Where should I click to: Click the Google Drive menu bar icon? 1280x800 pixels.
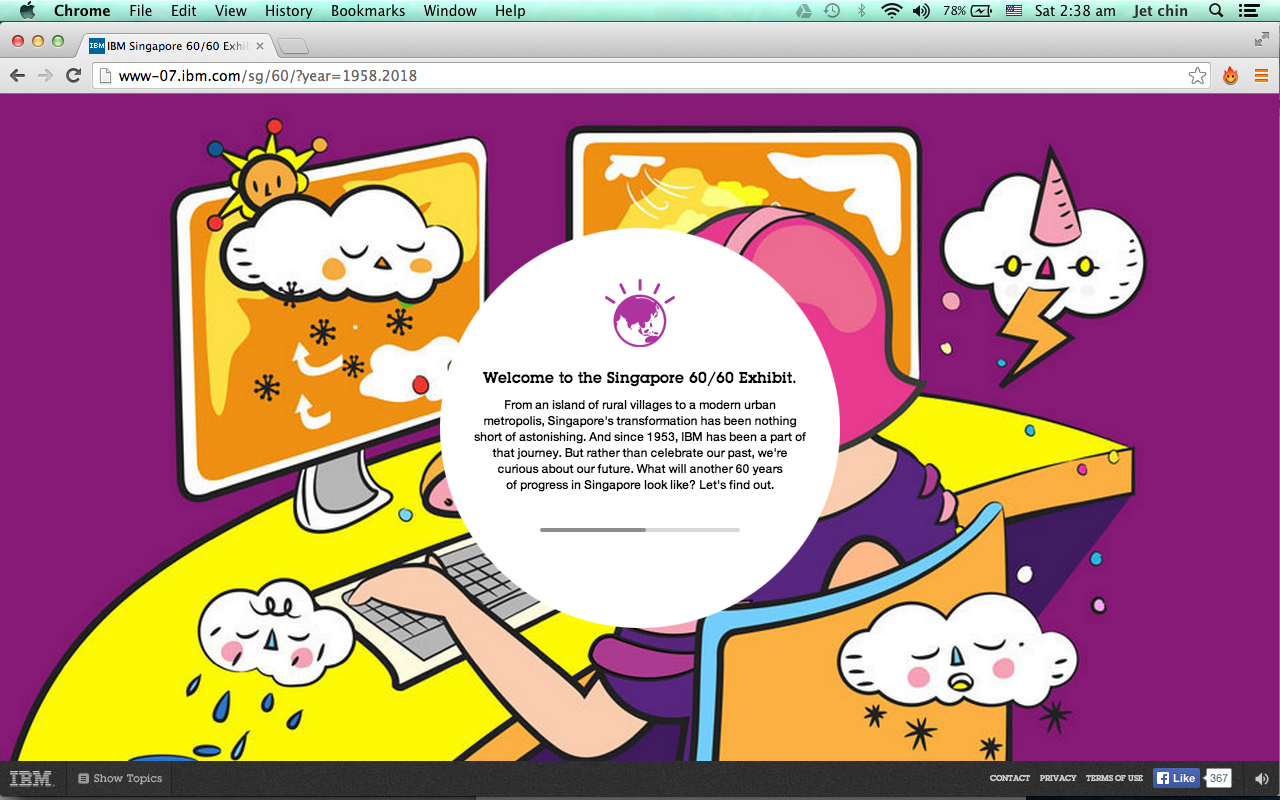[x=803, y=11]
